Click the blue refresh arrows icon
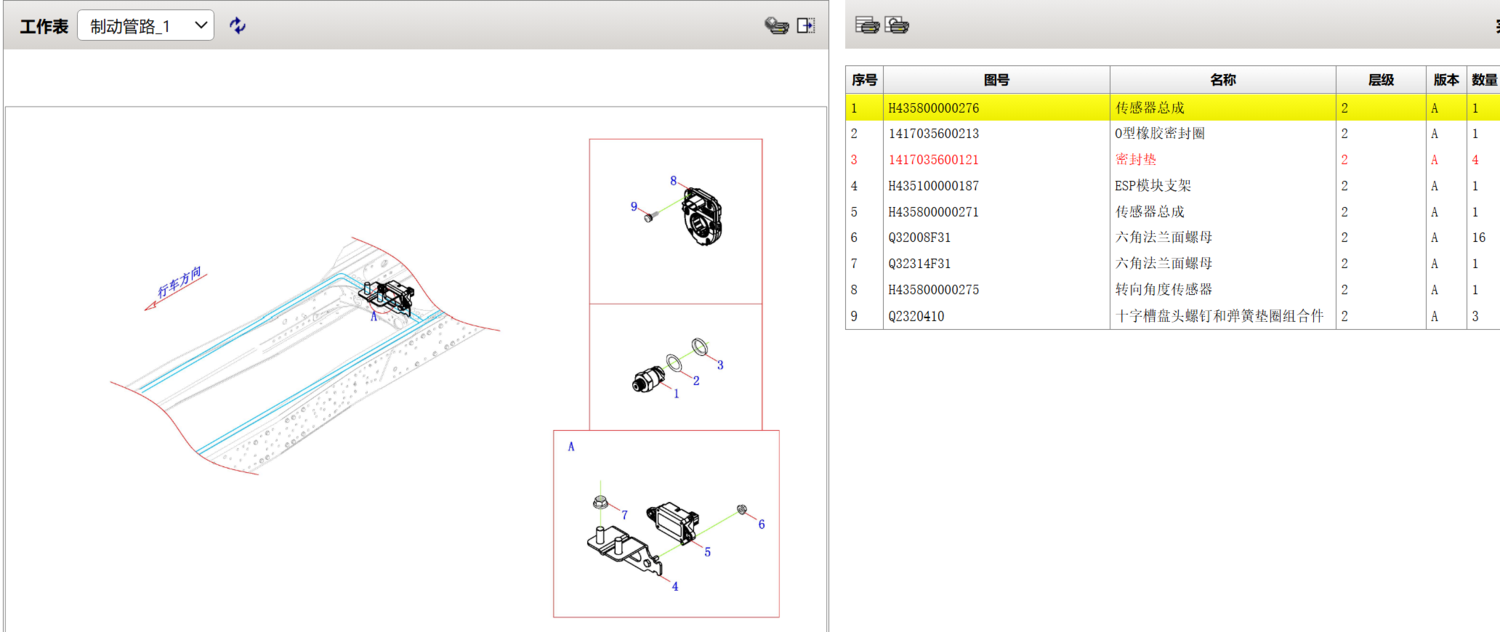Viewport: 1500px width, 632px height. click(x=237, y=26)
